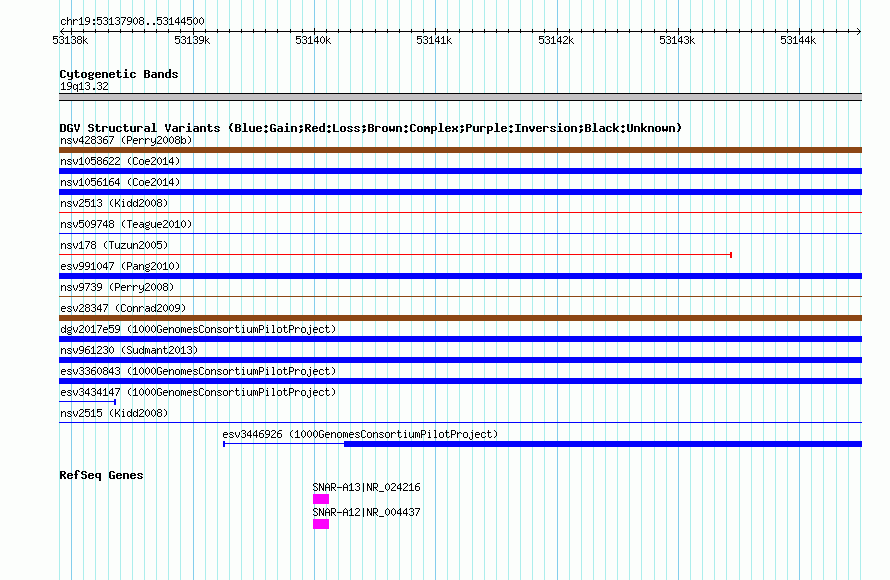Open the esv28347 (Conrad2009) label
Screen dimensions: 890x580
[x=123, y=308]
